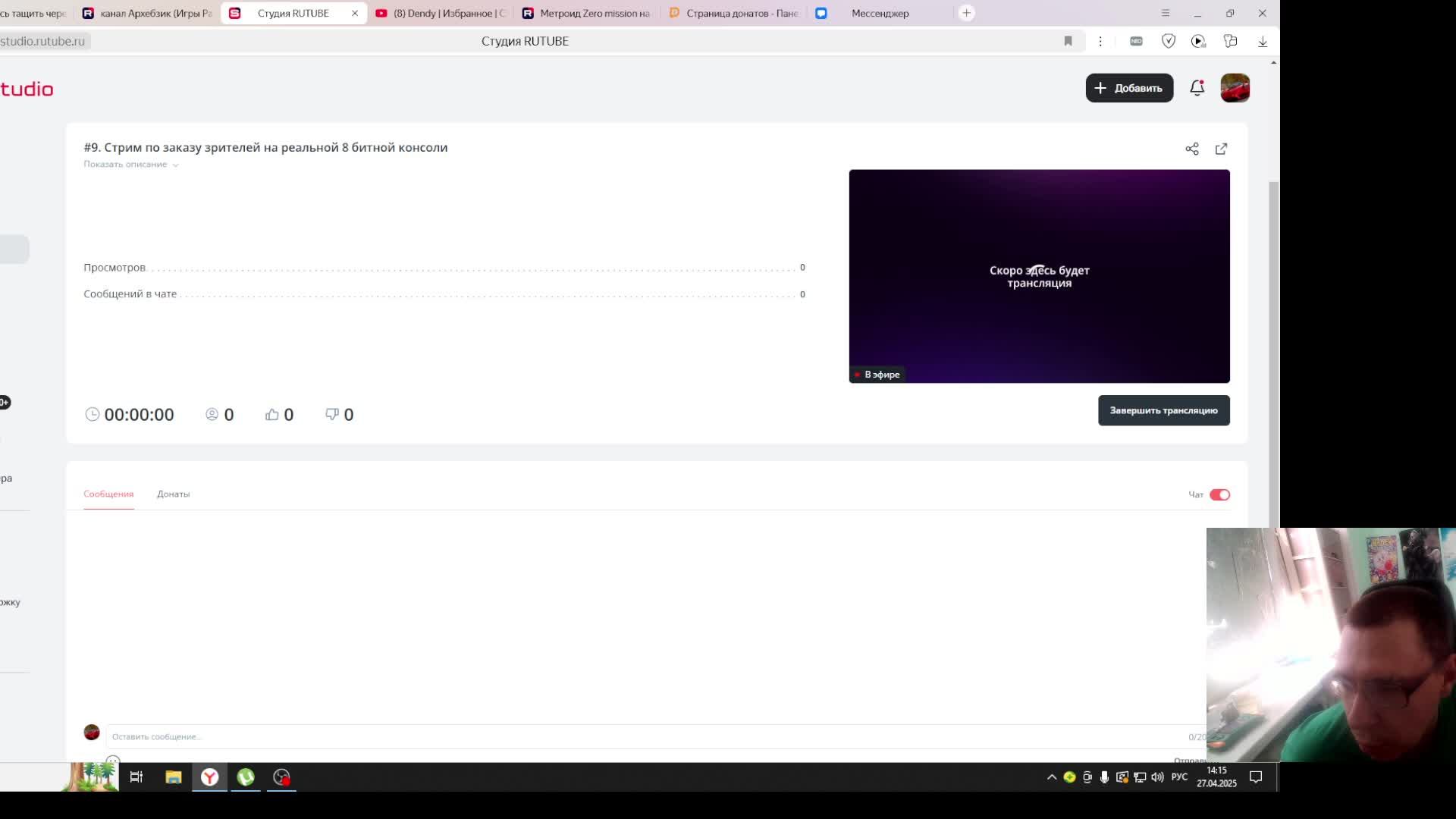
Task: Click the browser bookmark icon
Action: coord(1068,41)
